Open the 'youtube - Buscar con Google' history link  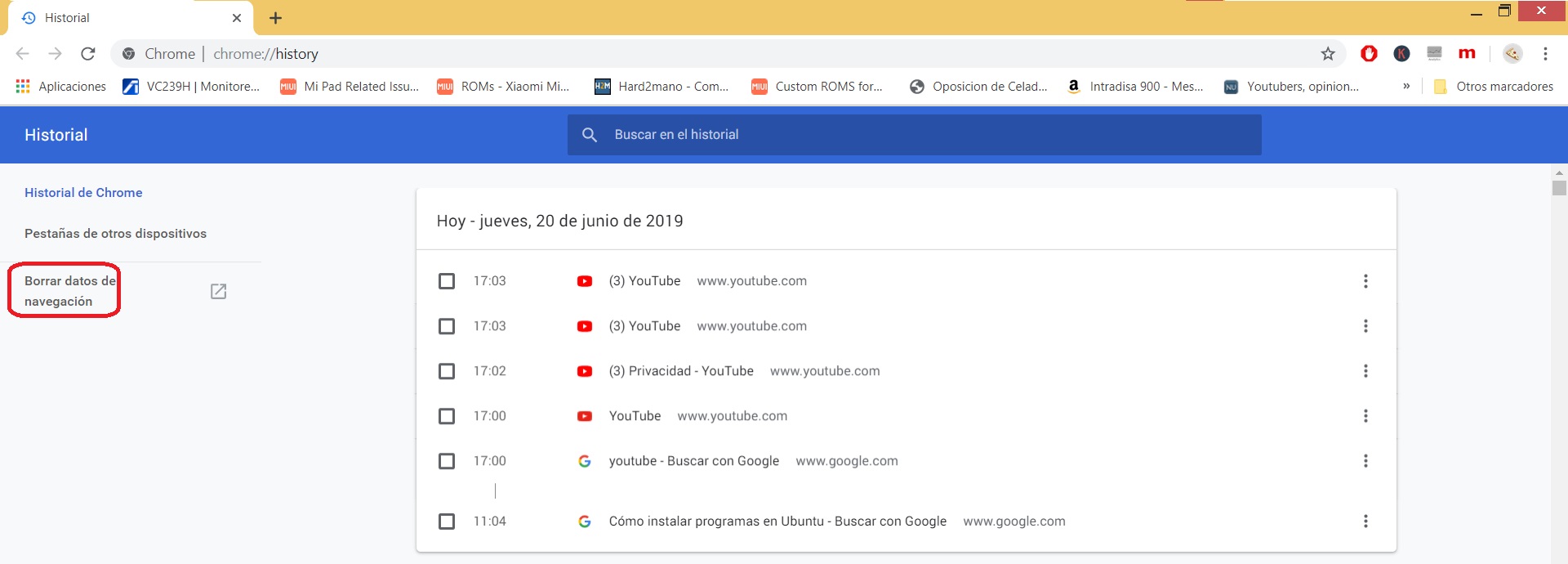pyautogui.click(x=693, y=461)
